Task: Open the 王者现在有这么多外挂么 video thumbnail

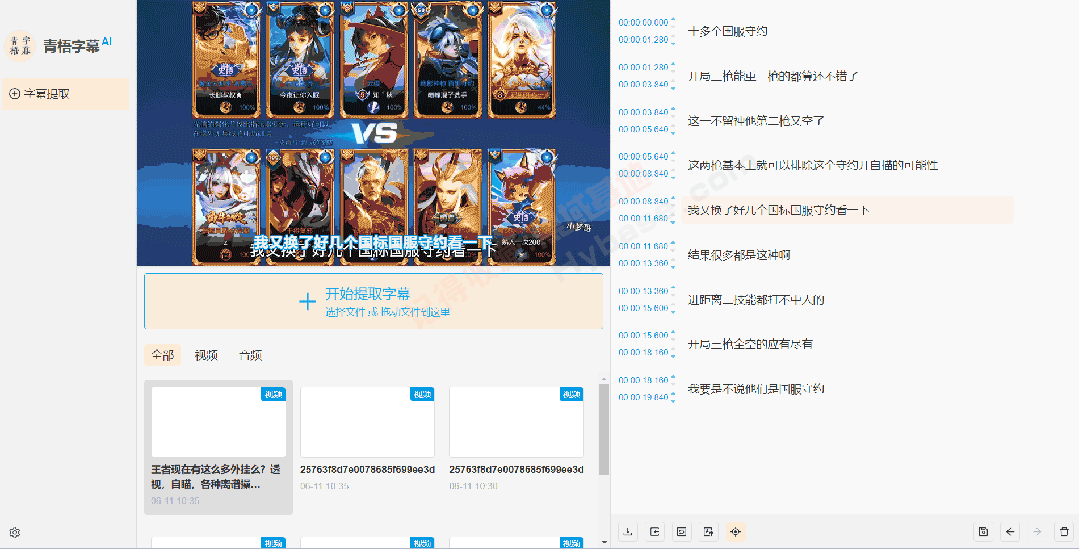Action: click(218, 422)
